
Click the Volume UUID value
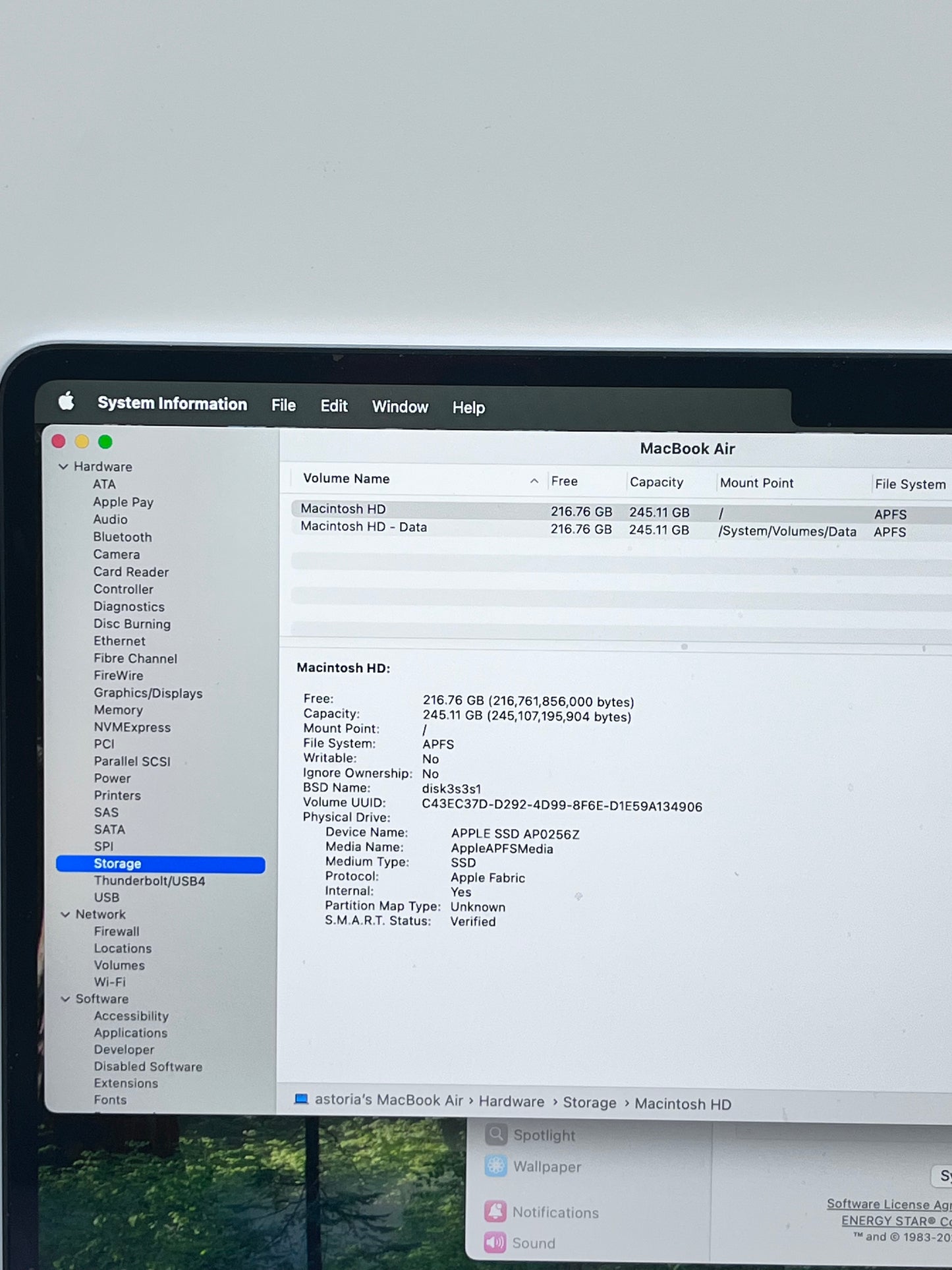(x=562, y=806)
